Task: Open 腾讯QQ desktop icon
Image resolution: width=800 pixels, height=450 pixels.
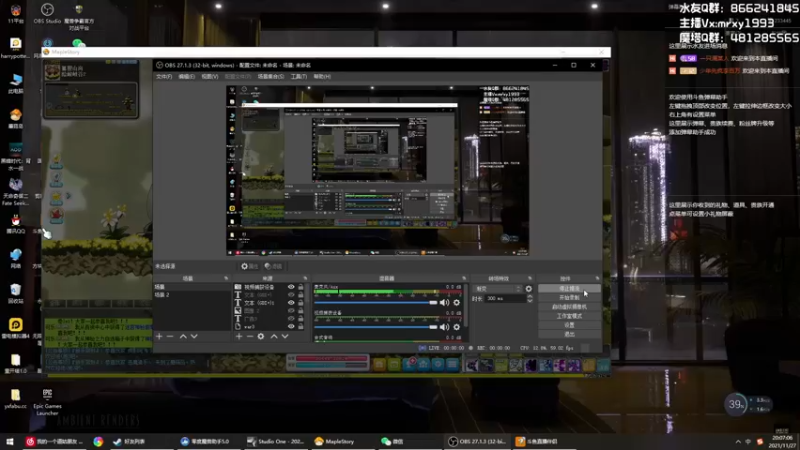Action: (x=15, y=224)
